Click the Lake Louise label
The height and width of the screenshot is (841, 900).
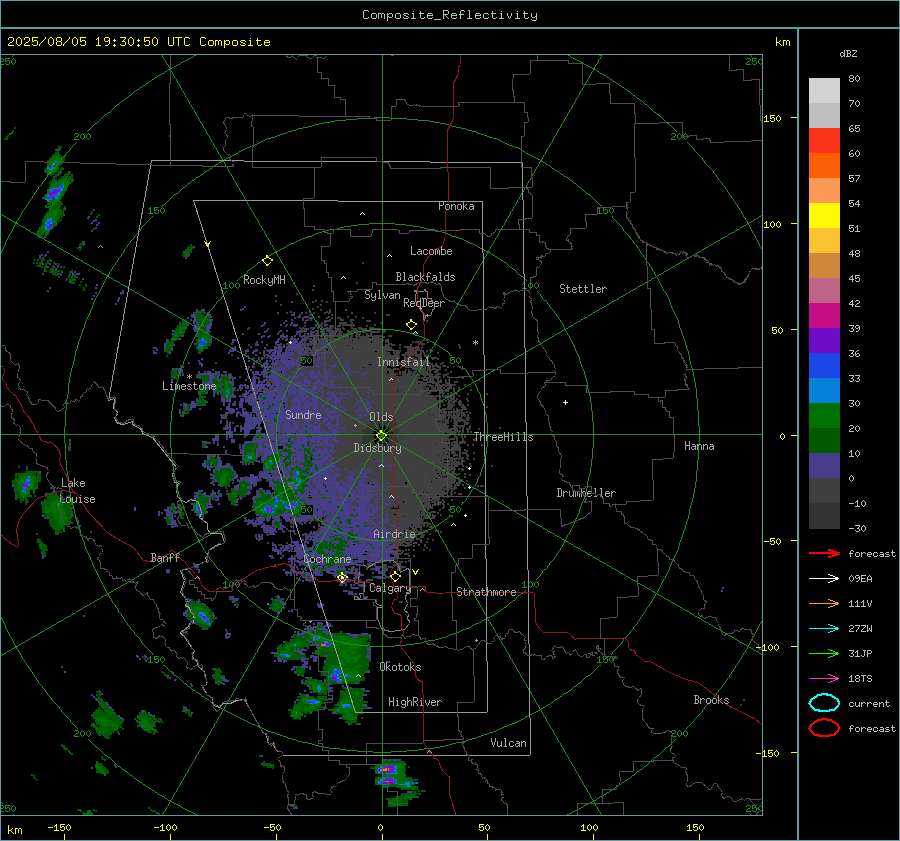click(77, 491)
